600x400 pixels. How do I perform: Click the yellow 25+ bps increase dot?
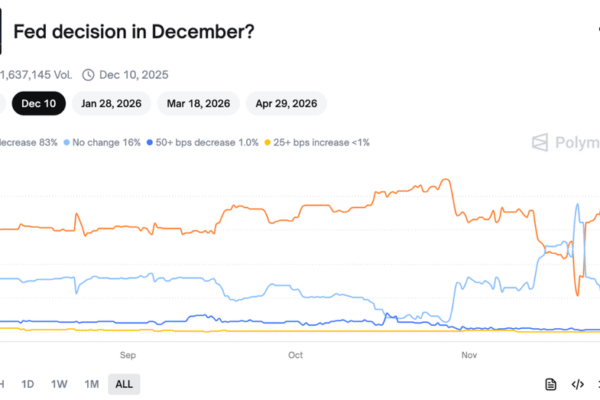266,143
